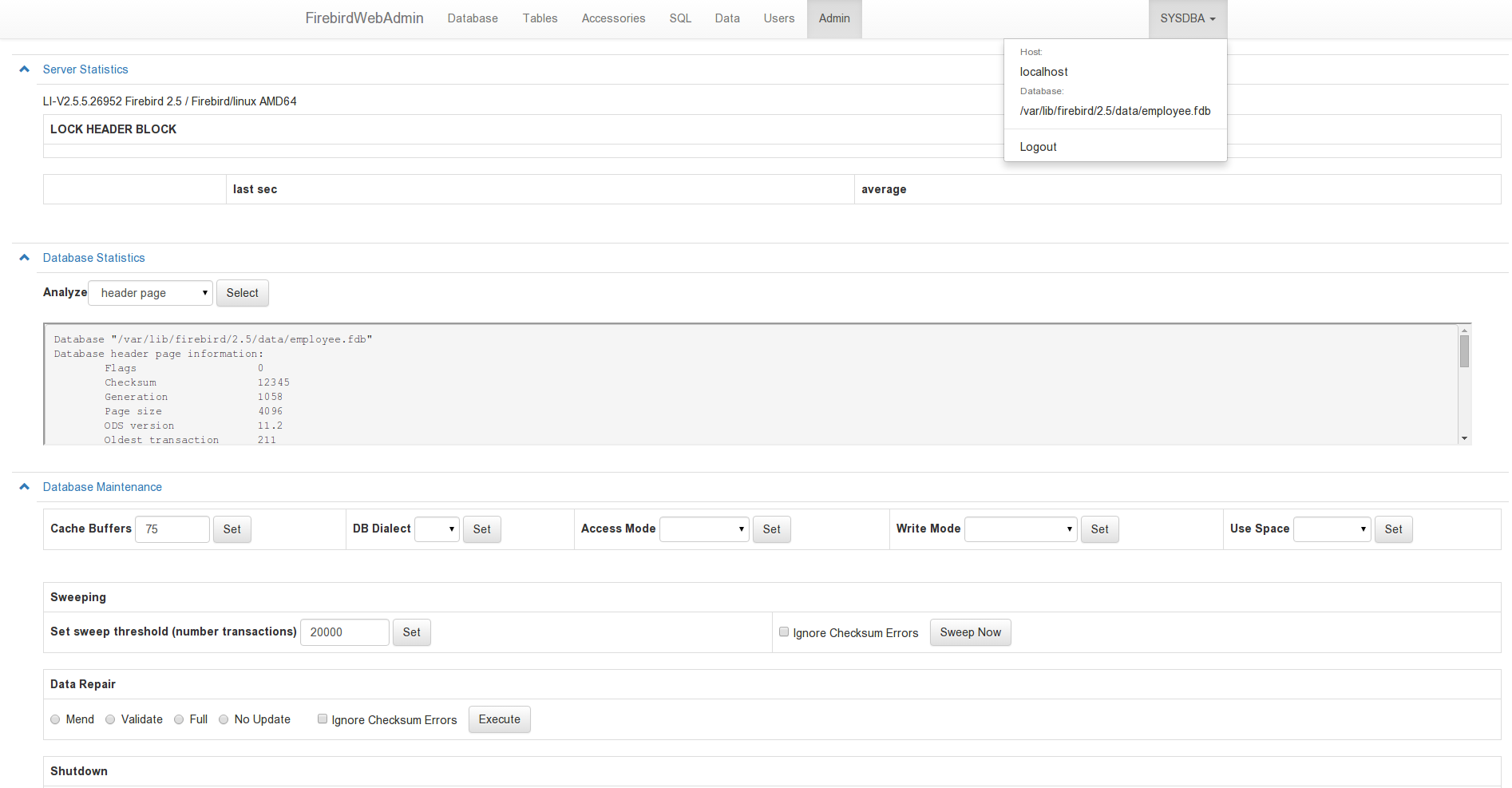
Task: Collapse the Database Maintenance section
Action: pyautogui.click(x=24, y=486)
